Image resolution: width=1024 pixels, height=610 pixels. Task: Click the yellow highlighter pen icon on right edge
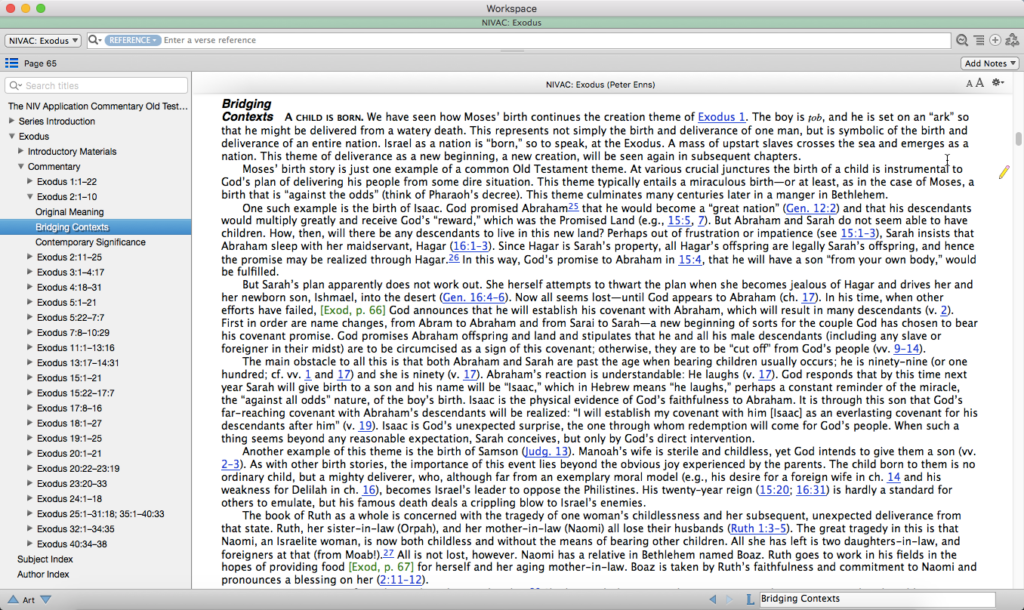coord(1004,172)
